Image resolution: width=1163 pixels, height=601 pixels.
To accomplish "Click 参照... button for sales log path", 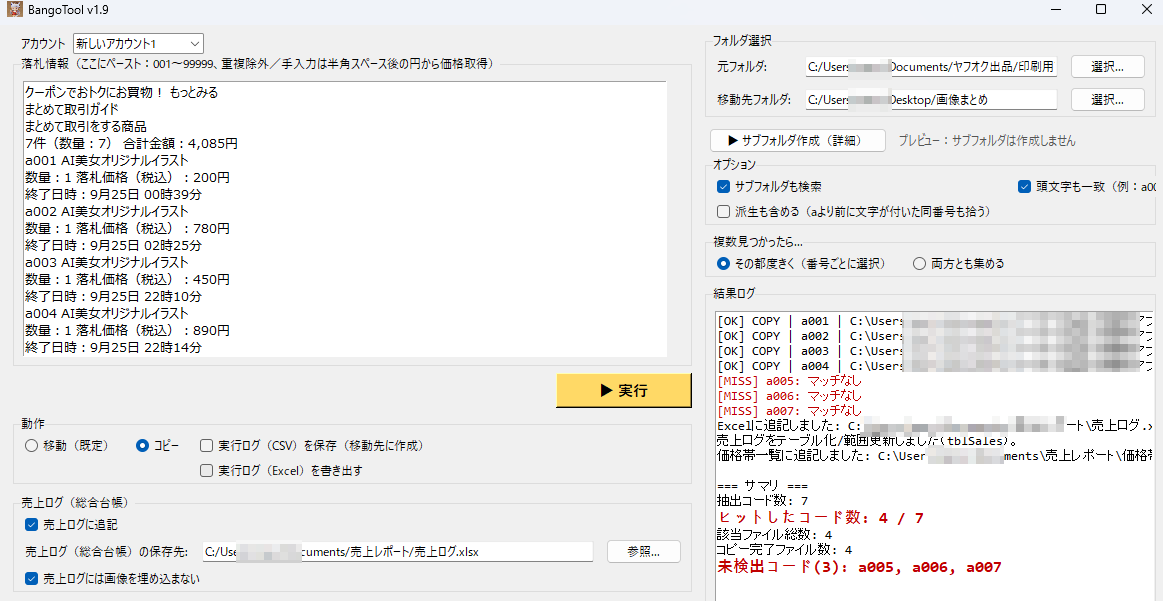I will click(643, 552).
